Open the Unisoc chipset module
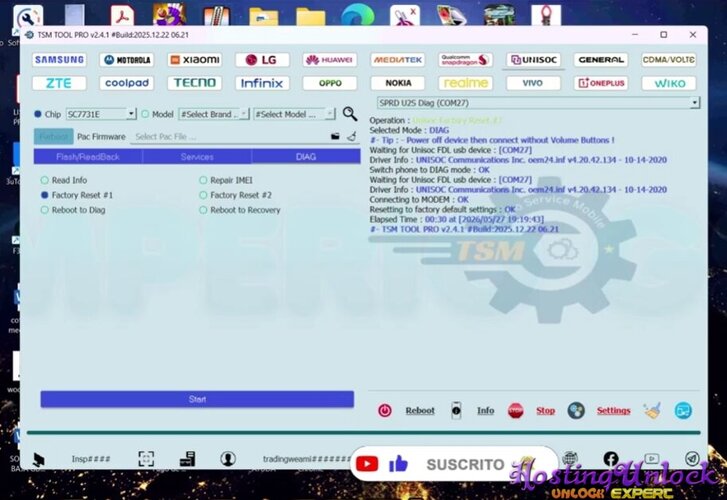727x500 pixels. tap(533, 60)
